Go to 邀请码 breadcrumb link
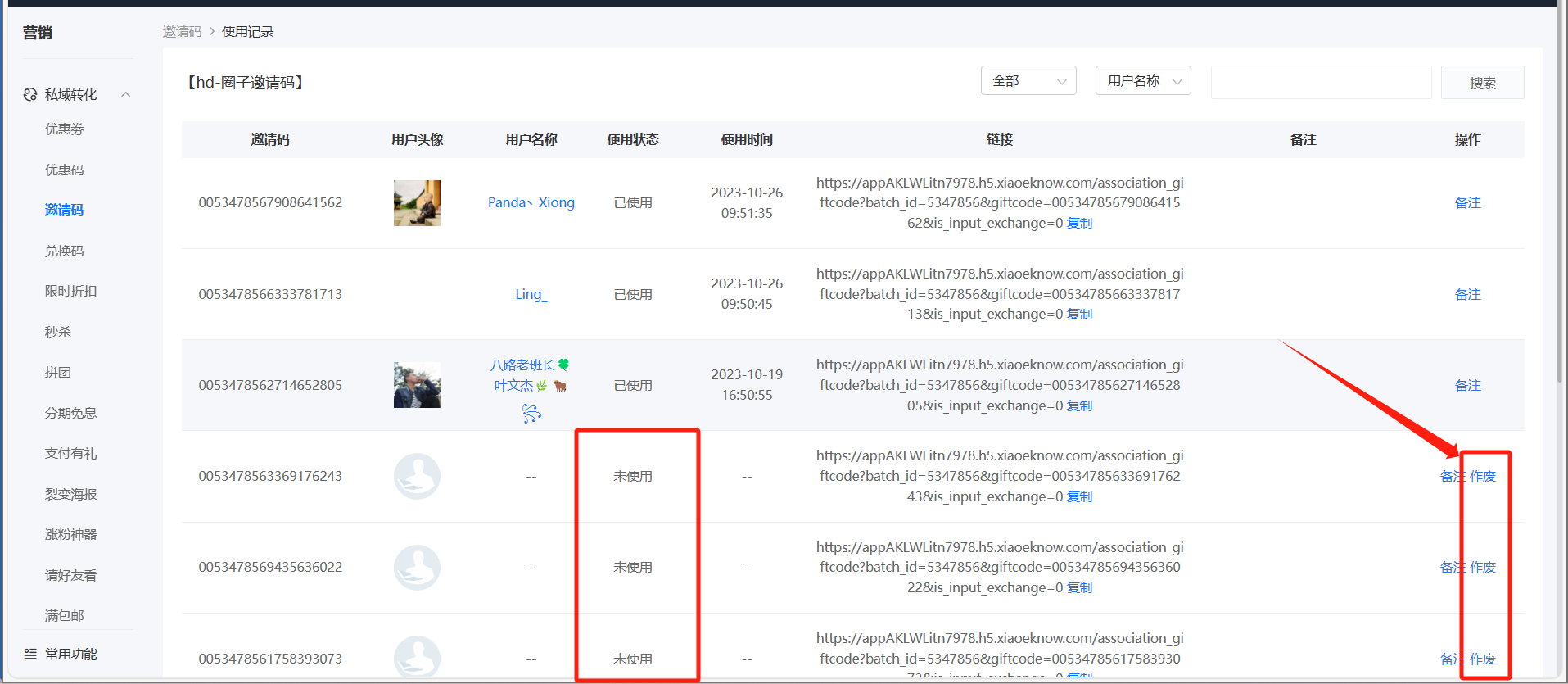Viewport: 1568px width, 684px height. point(182,31)
